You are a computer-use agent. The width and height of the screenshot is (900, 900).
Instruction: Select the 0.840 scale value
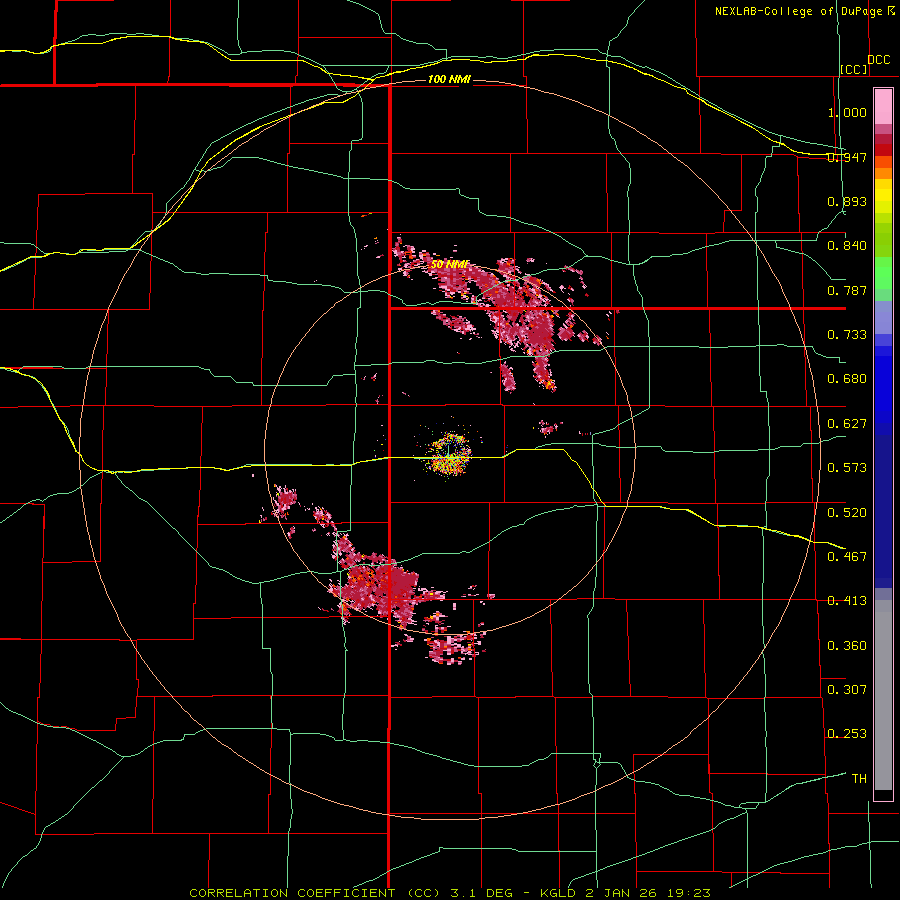pyautogui.click(x=847, y=246)
